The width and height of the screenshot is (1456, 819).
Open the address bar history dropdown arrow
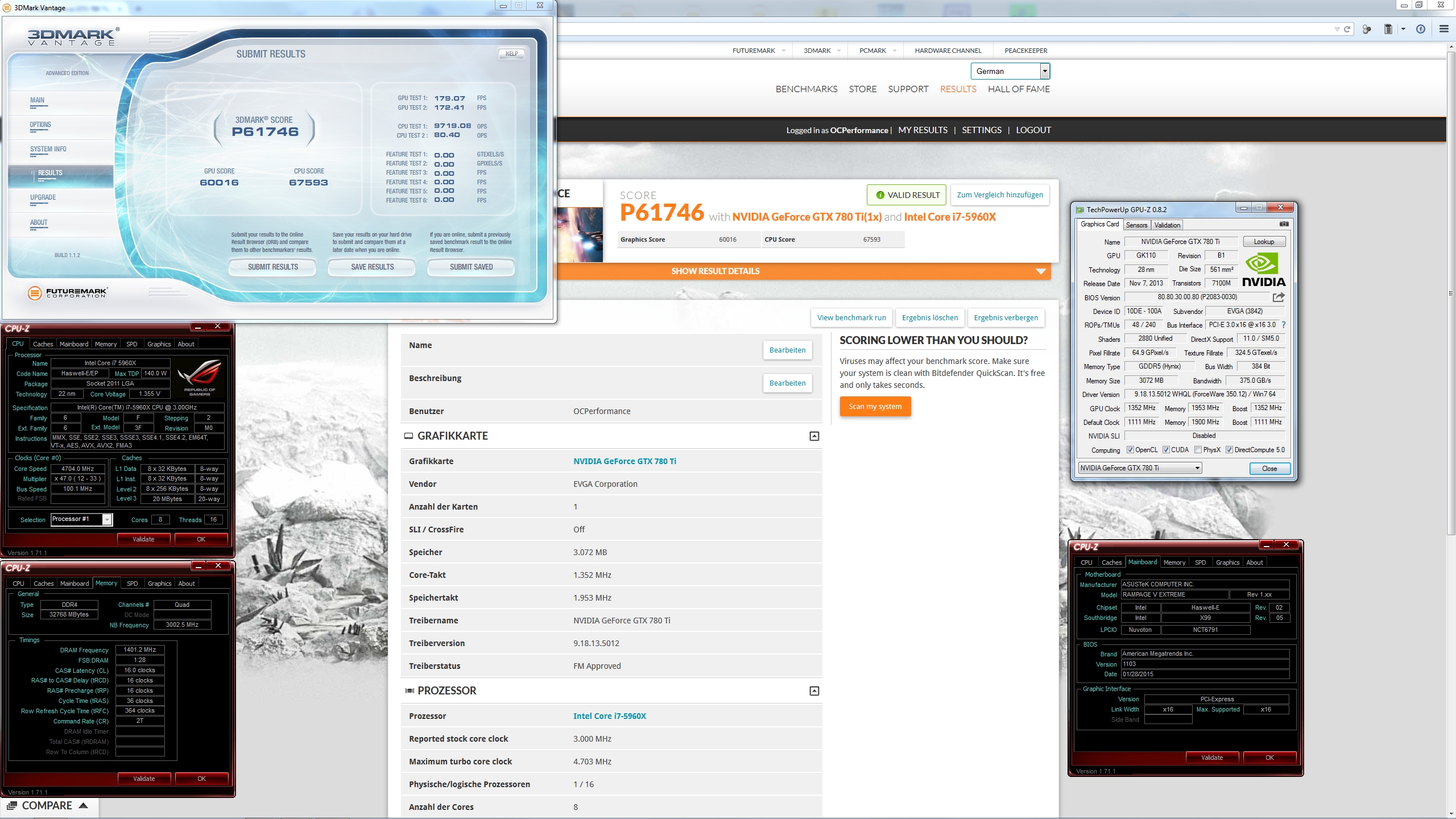tap(1337, 29)
